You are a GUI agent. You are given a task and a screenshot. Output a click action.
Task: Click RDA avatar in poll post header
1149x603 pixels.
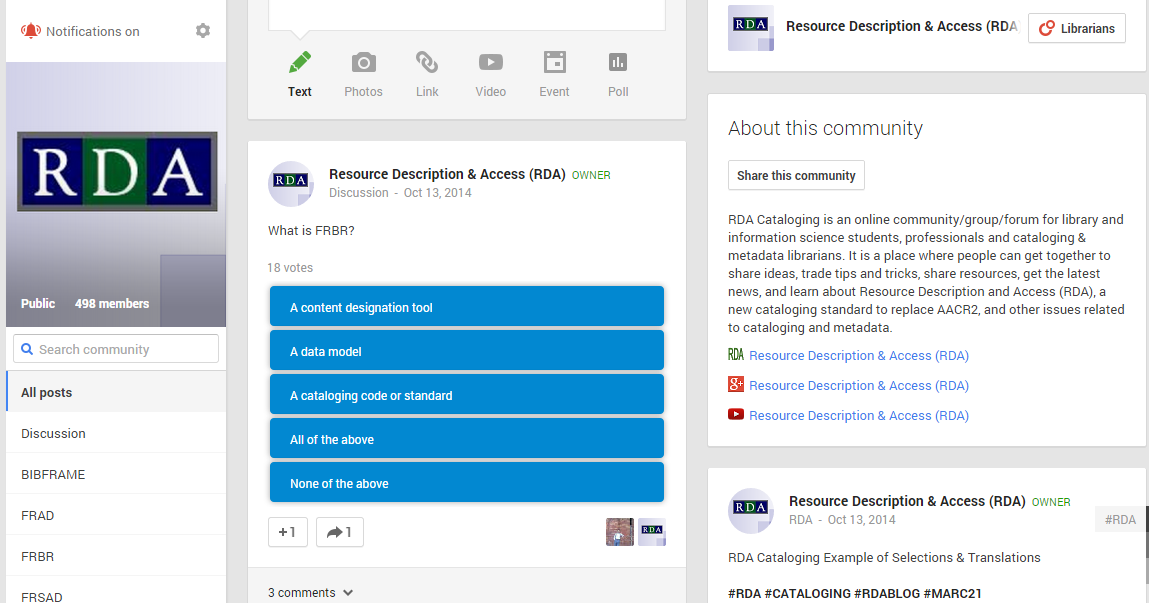point(291,184)
